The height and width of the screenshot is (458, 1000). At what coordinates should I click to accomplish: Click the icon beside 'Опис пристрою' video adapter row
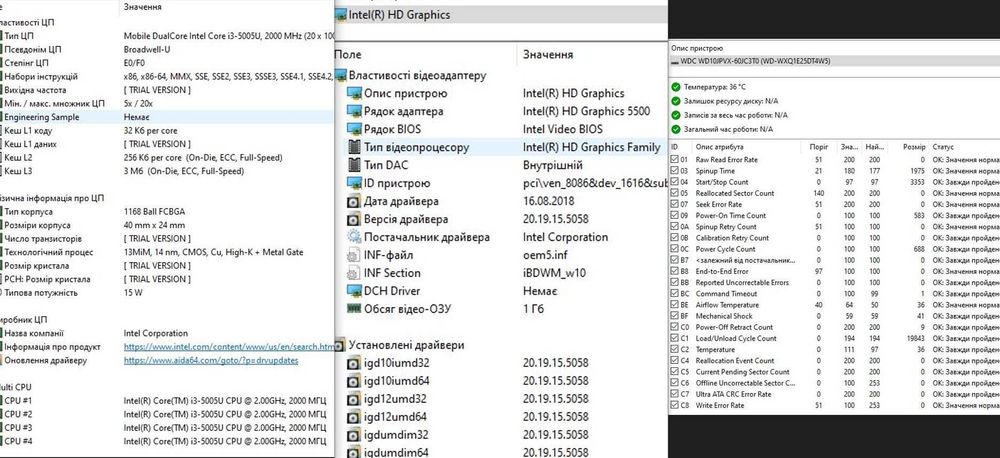[x=354, y=94]
